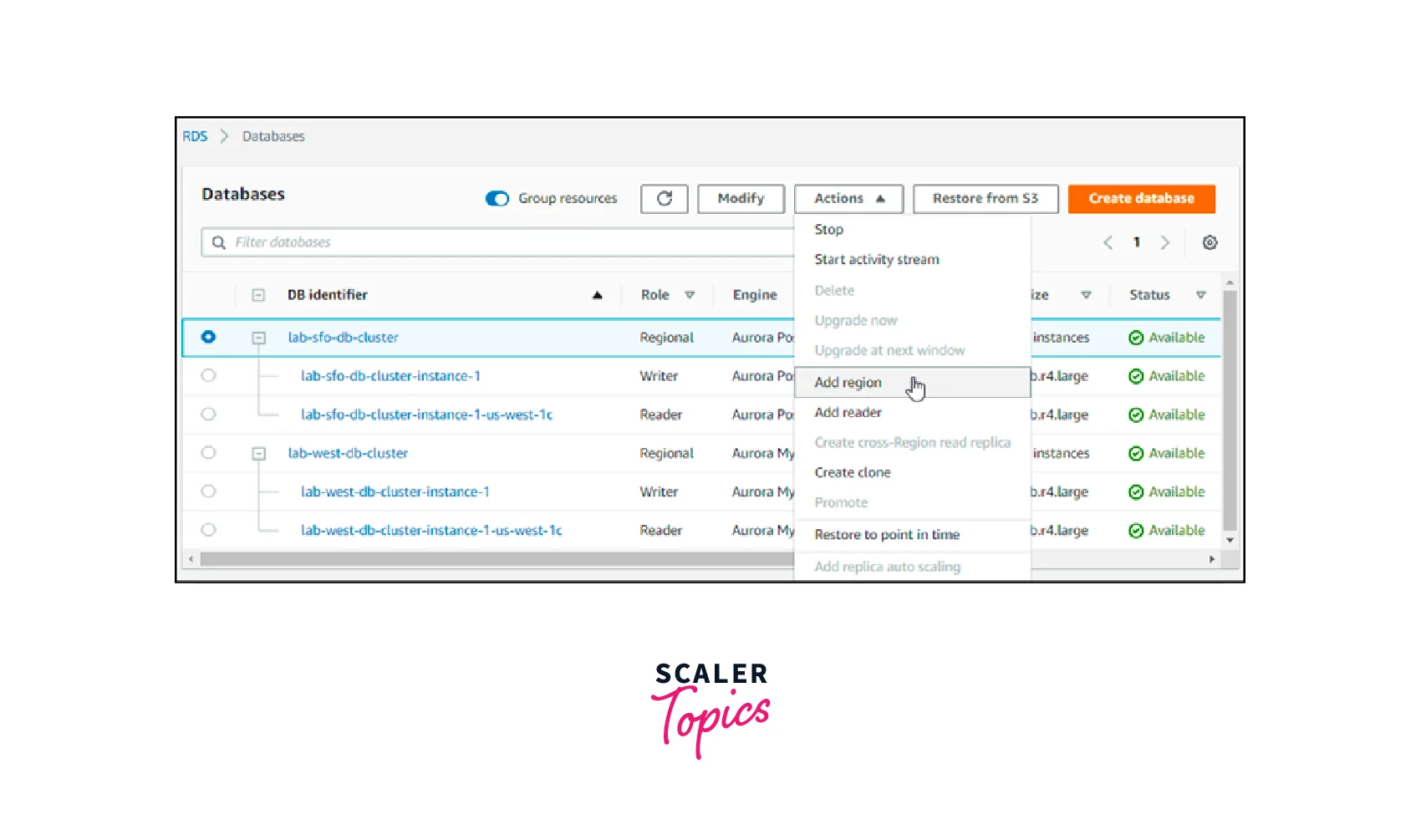Click the Status column sort arrow

click(x=1200, y=295)
